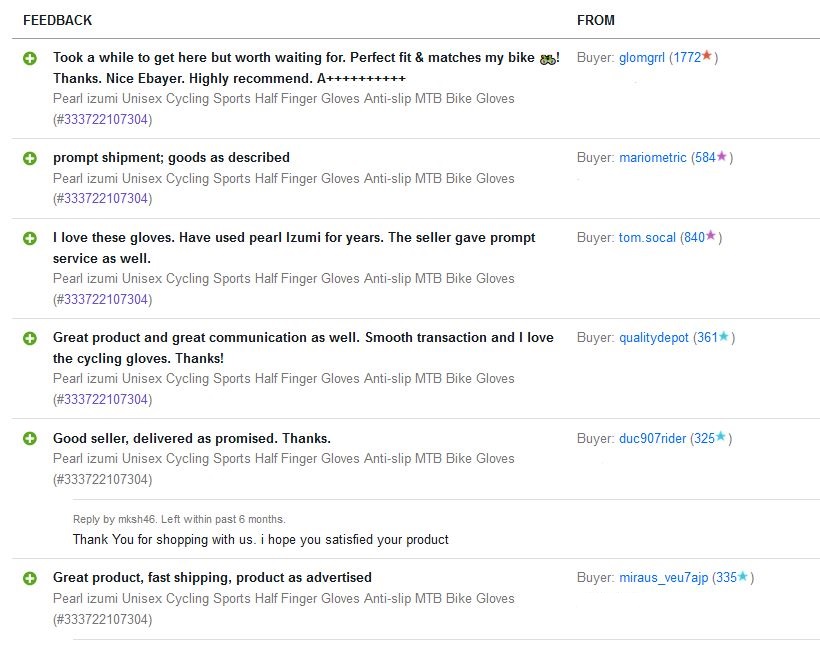Click the purple star next to tom.socal's score 840
The height and width of the screenshot is (653, 820).
pos(711,236)
